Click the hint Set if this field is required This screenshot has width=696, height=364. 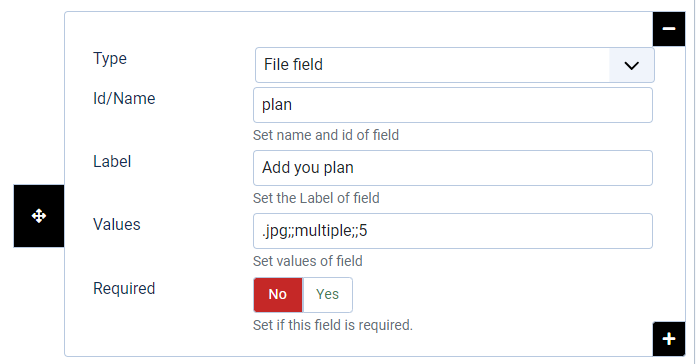333,325
